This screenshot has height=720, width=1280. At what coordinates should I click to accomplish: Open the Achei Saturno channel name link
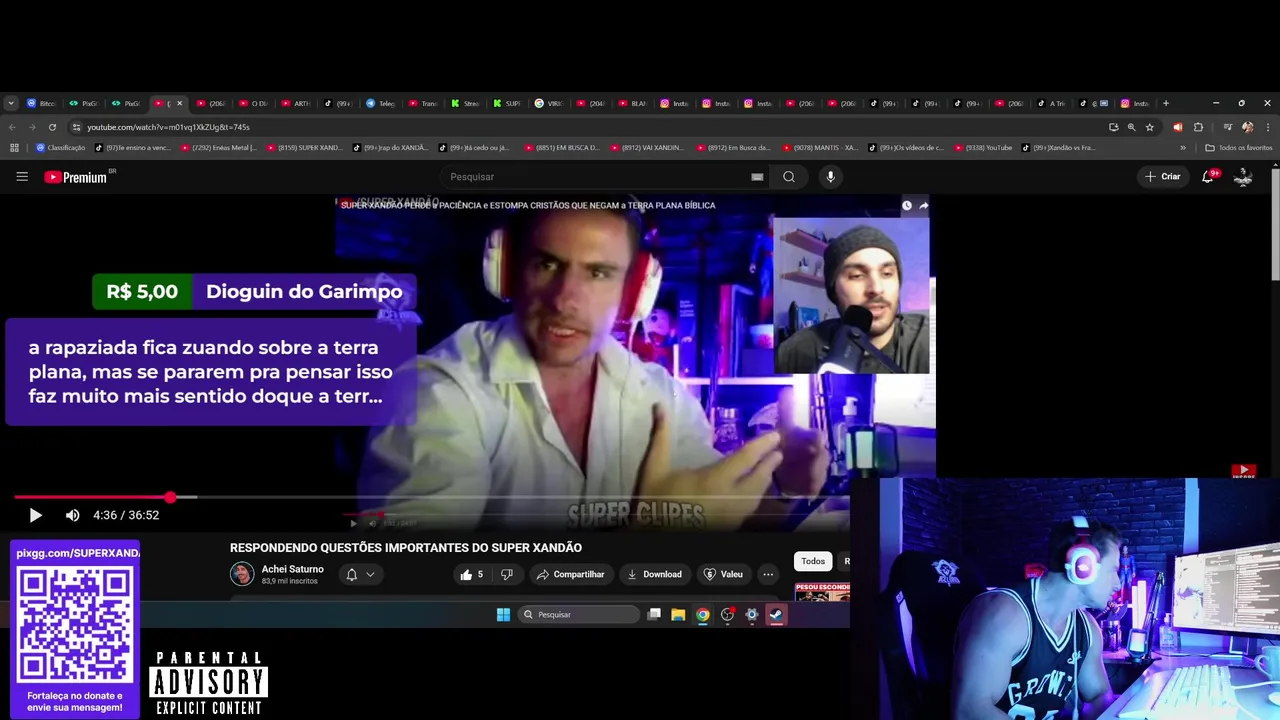click(292, 569)
